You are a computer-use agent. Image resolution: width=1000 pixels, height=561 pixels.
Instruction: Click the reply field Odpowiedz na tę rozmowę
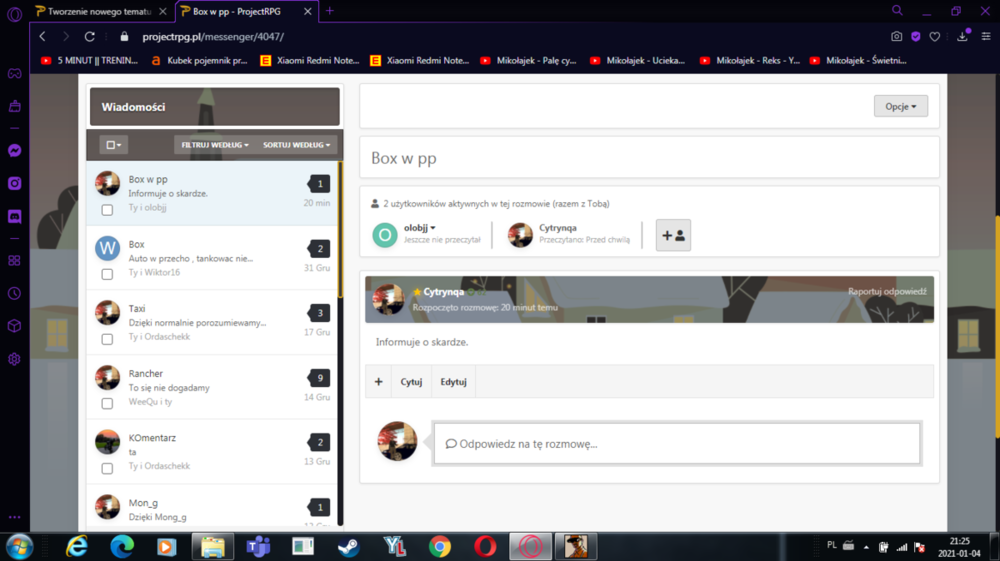677,443
